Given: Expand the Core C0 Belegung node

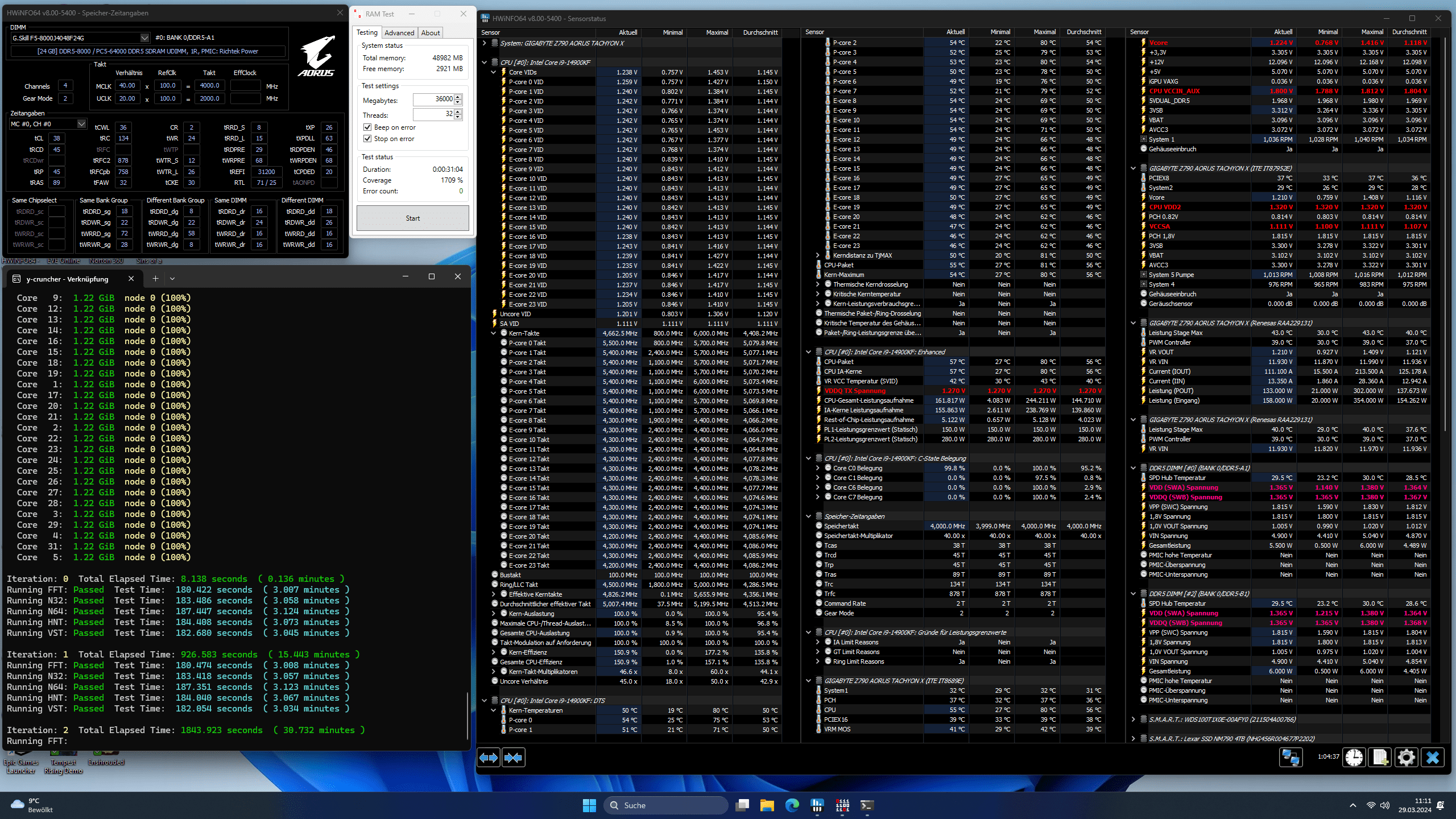Looking at the screenshot, I should pos(818,468).
